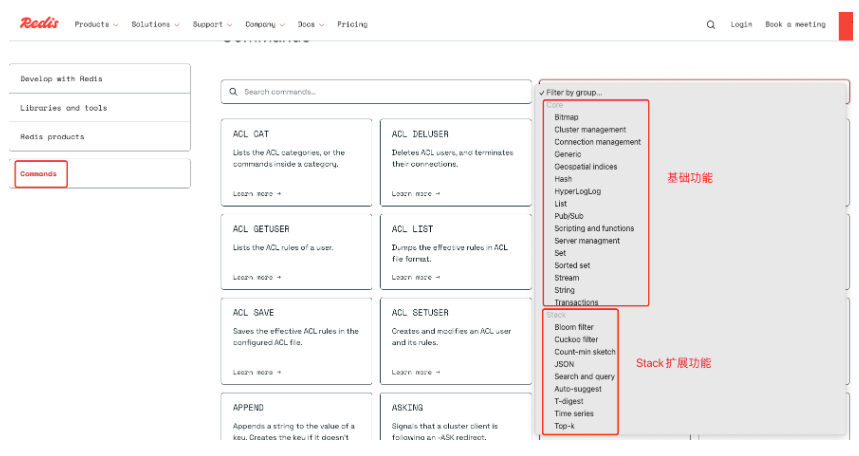The image size is (859, 456).
Task: Choose Sorted set group filter
Action: point(572,265)
